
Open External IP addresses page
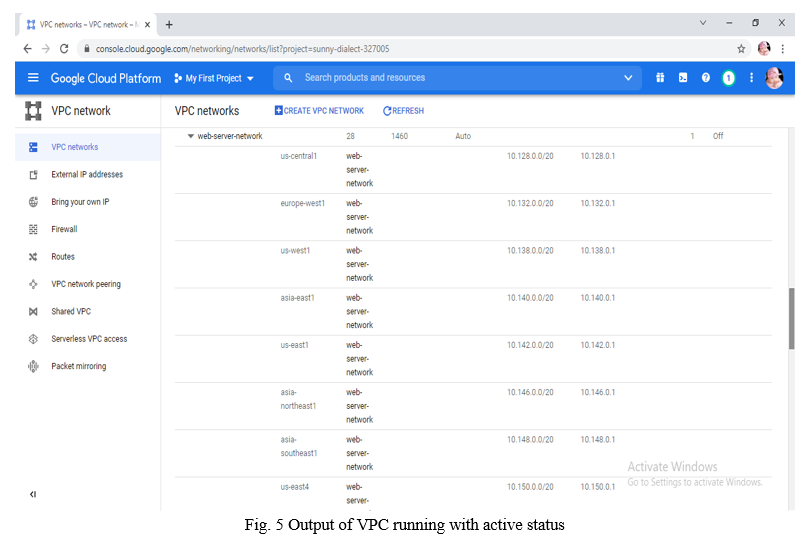pos(87,175)
